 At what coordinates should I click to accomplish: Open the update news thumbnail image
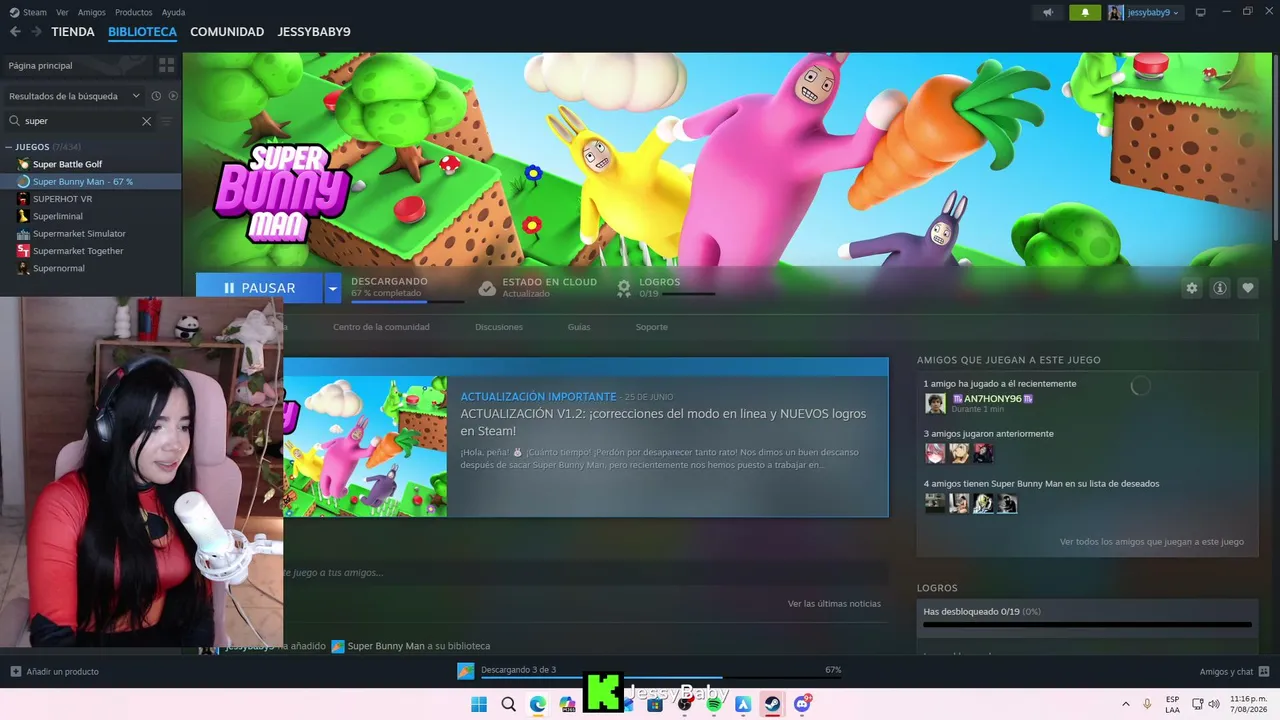click(365, 446)
